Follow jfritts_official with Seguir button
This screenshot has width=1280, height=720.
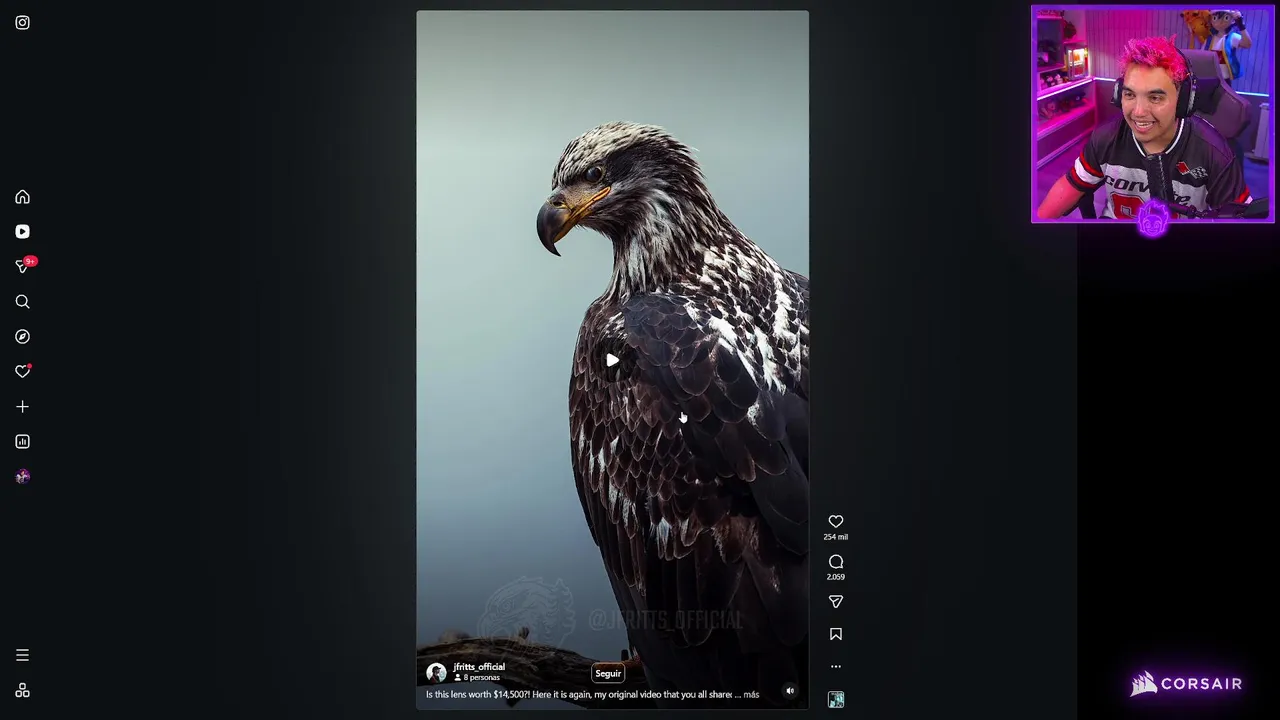[608, 673]
